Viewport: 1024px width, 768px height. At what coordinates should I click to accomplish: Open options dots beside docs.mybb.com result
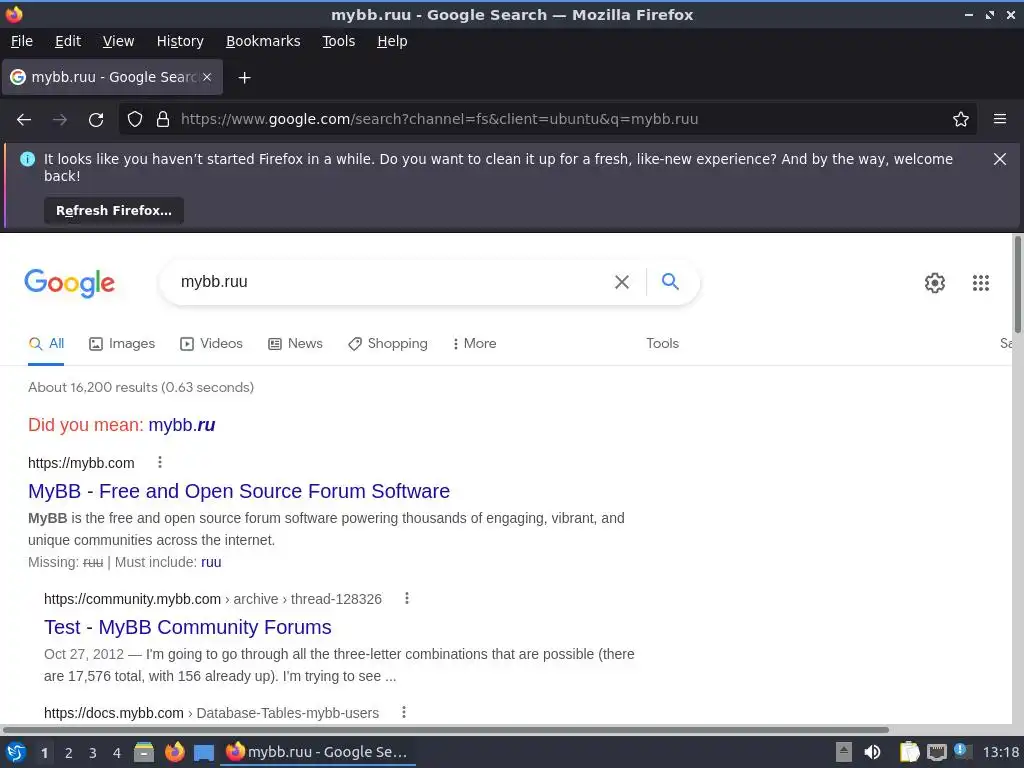[x=404, y=712]
